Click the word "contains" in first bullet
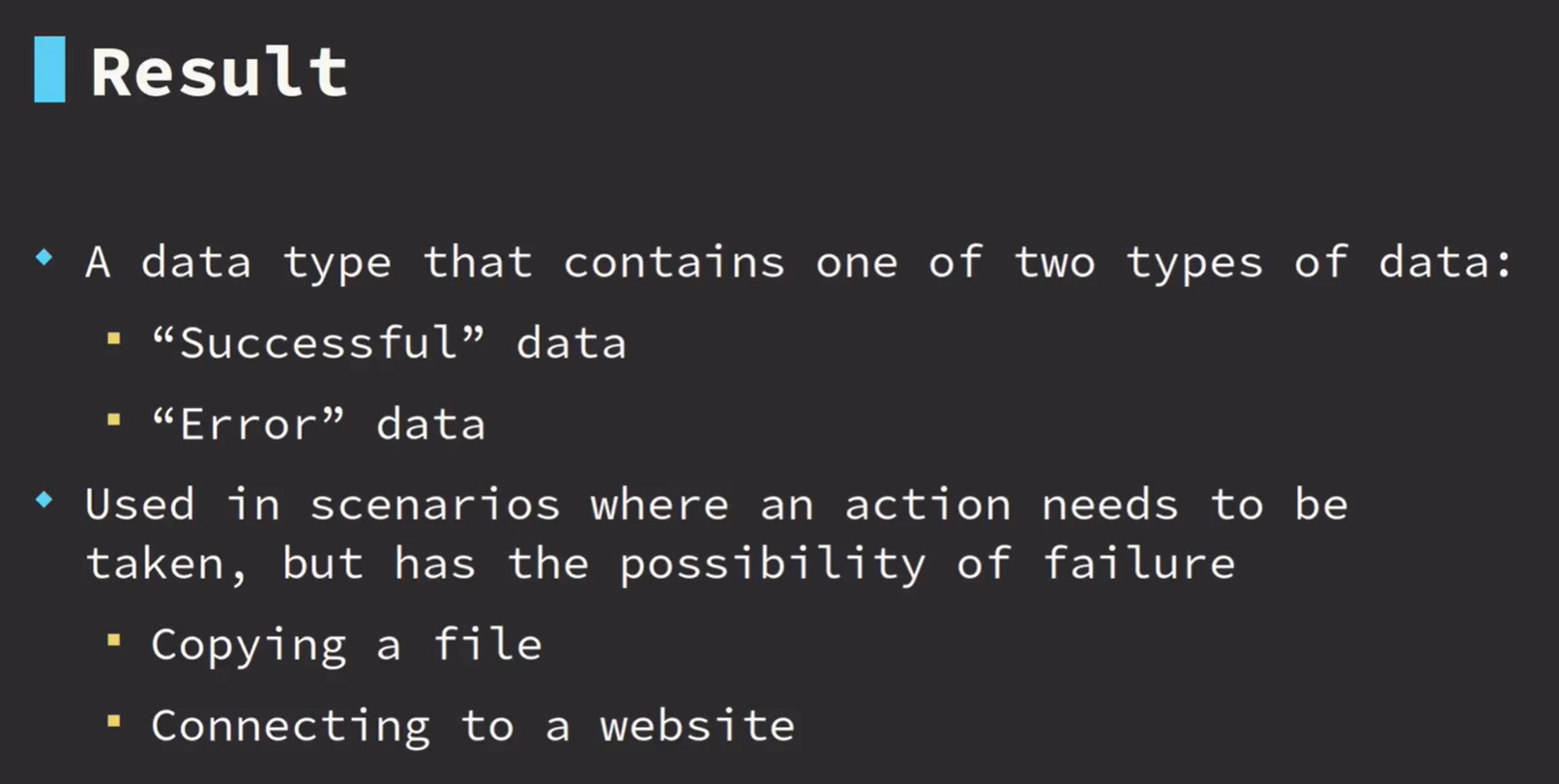The height and width of the screenshot is (784, 1559). pos(674,263)
